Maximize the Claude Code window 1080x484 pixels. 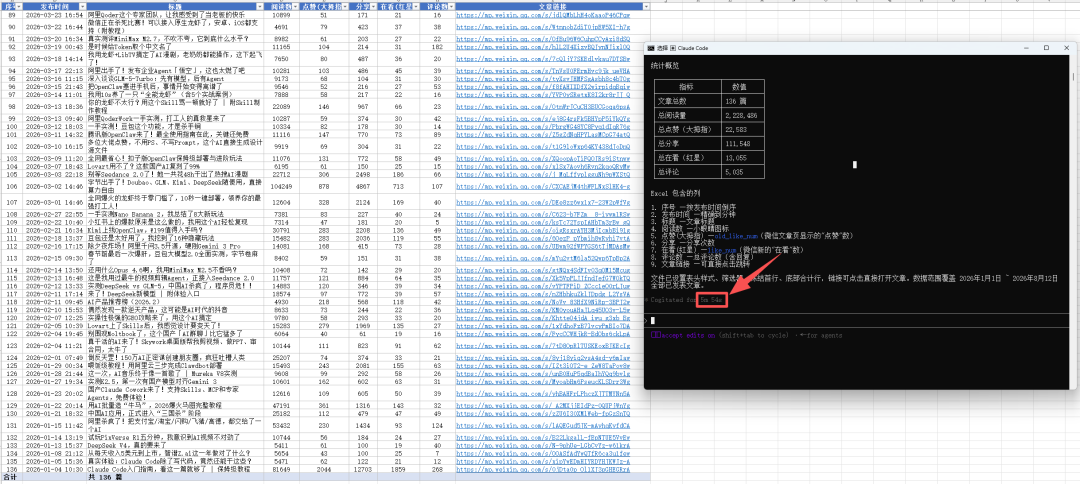[x=1047, y=48]
